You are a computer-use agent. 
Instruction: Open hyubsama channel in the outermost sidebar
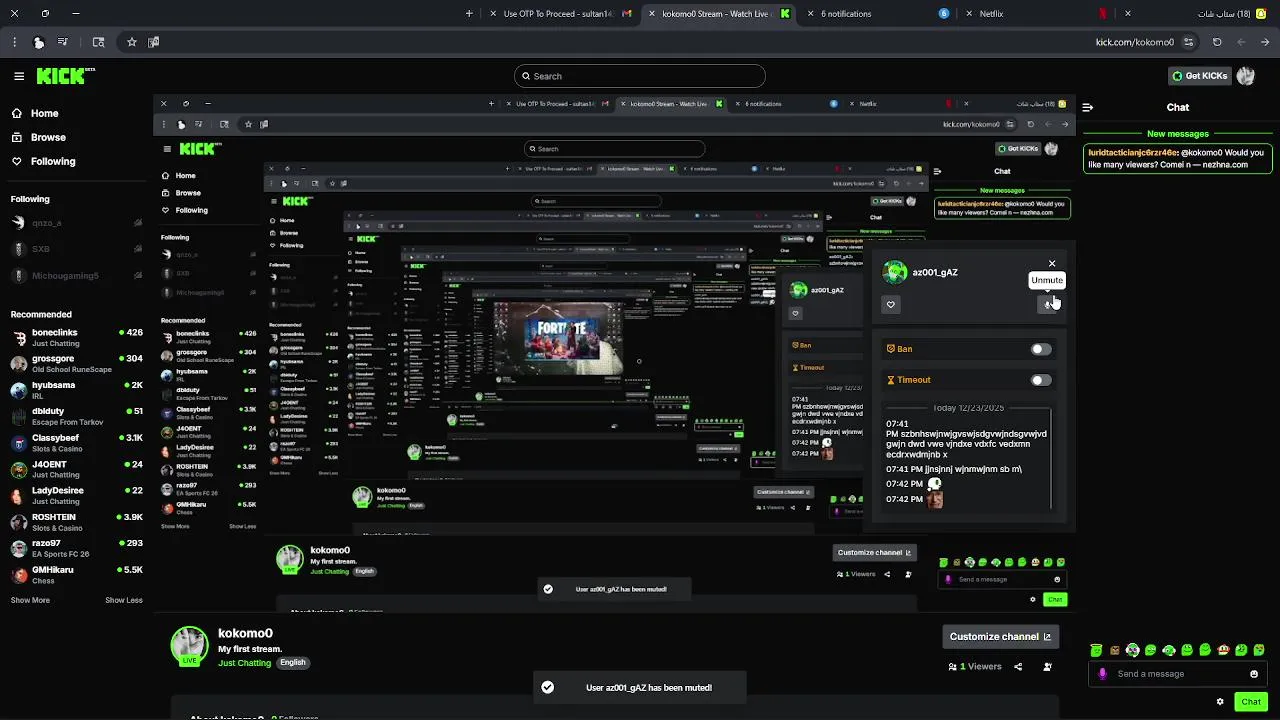77,390
